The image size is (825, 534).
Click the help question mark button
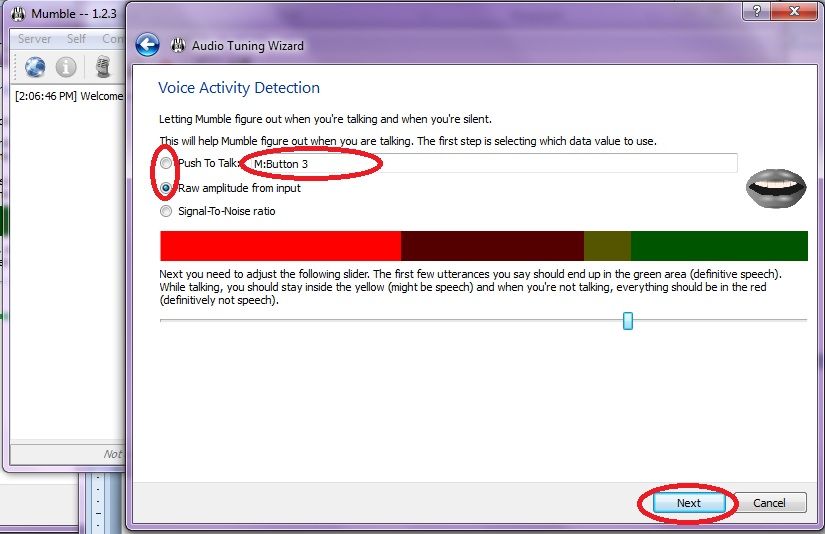click(x=756, y=11)
